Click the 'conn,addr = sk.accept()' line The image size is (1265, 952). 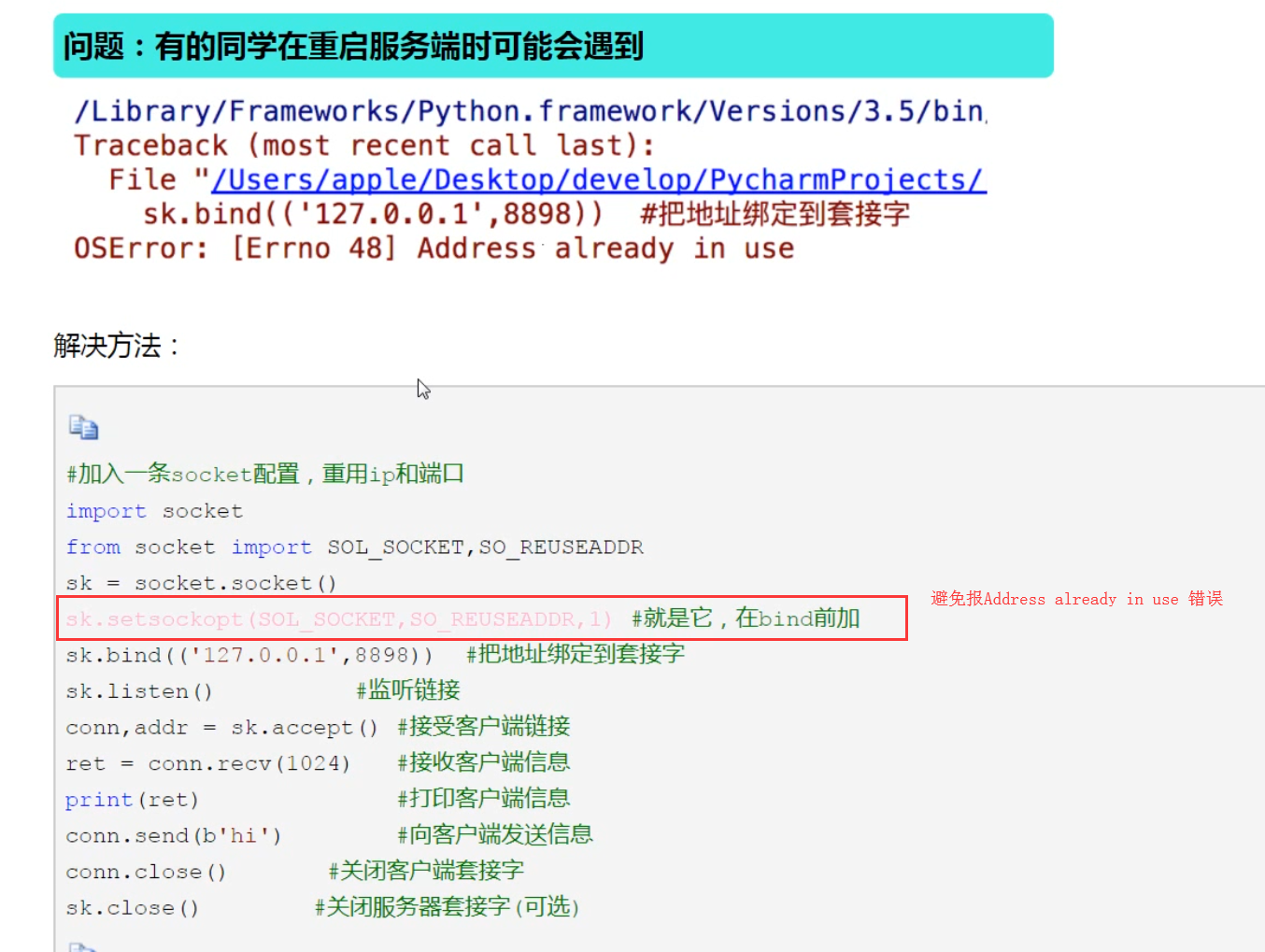(x=221, y=728)
